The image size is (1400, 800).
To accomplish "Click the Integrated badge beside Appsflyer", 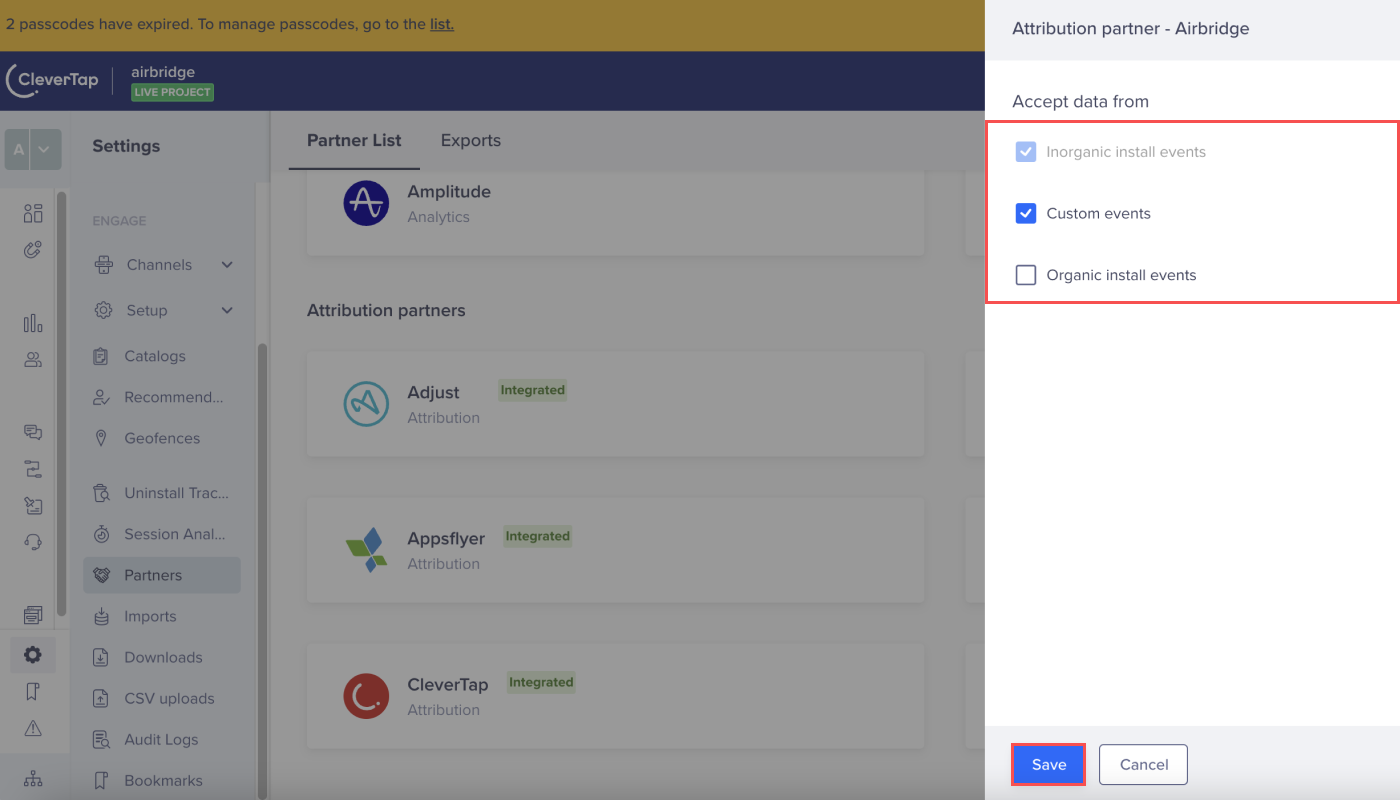I will point(537,536).
